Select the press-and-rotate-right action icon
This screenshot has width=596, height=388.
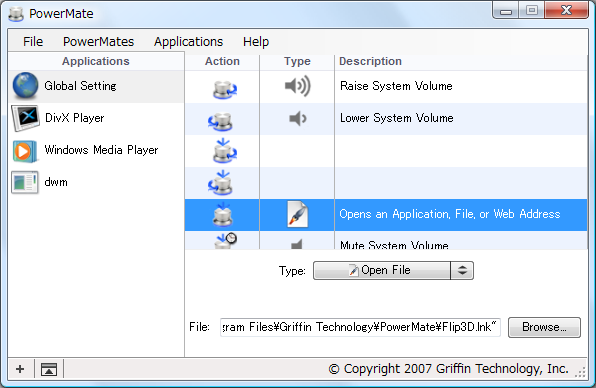[x=224, y=150]
